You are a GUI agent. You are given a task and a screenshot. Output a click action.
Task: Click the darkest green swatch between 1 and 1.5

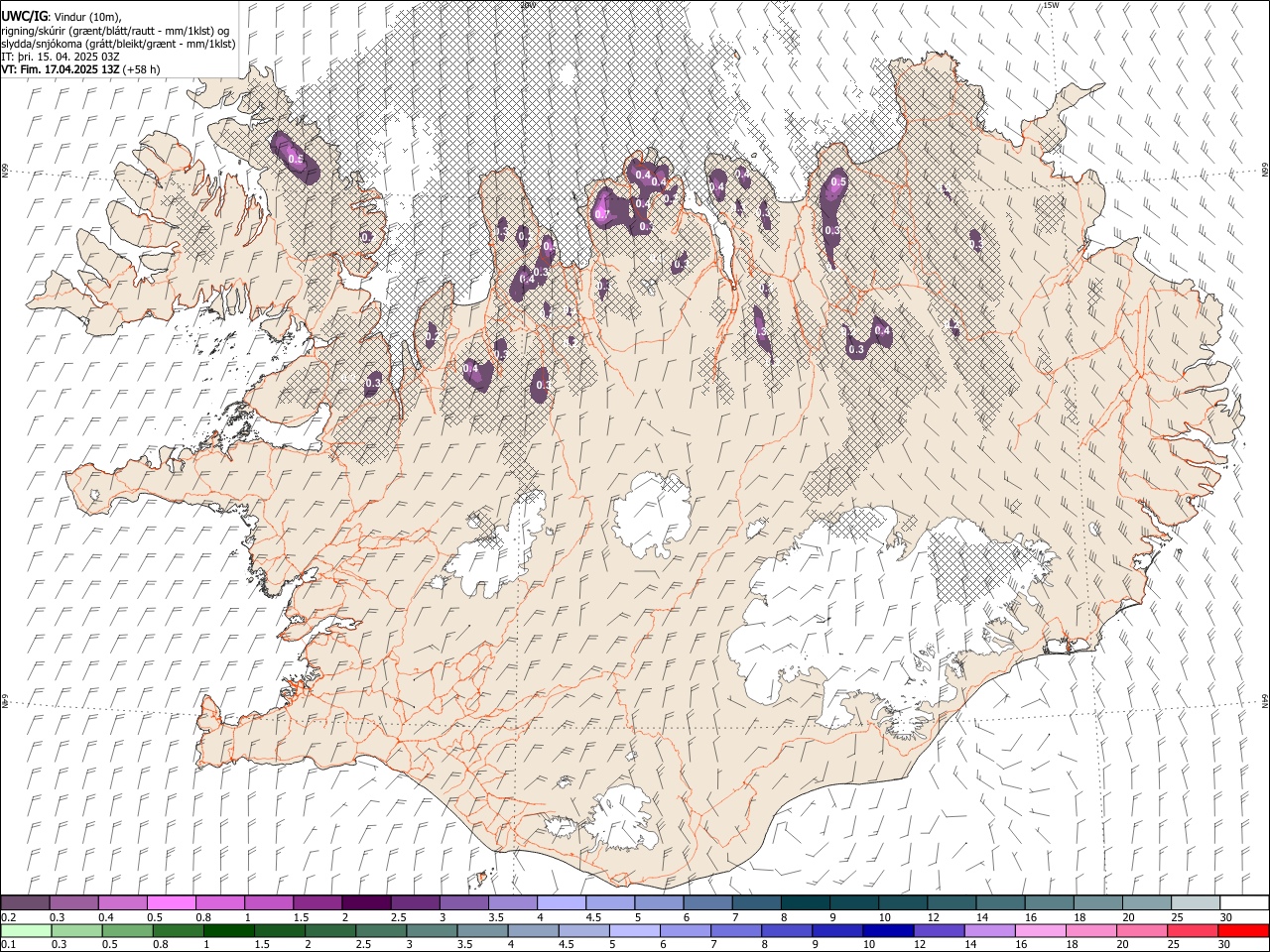tap(229, 931)
